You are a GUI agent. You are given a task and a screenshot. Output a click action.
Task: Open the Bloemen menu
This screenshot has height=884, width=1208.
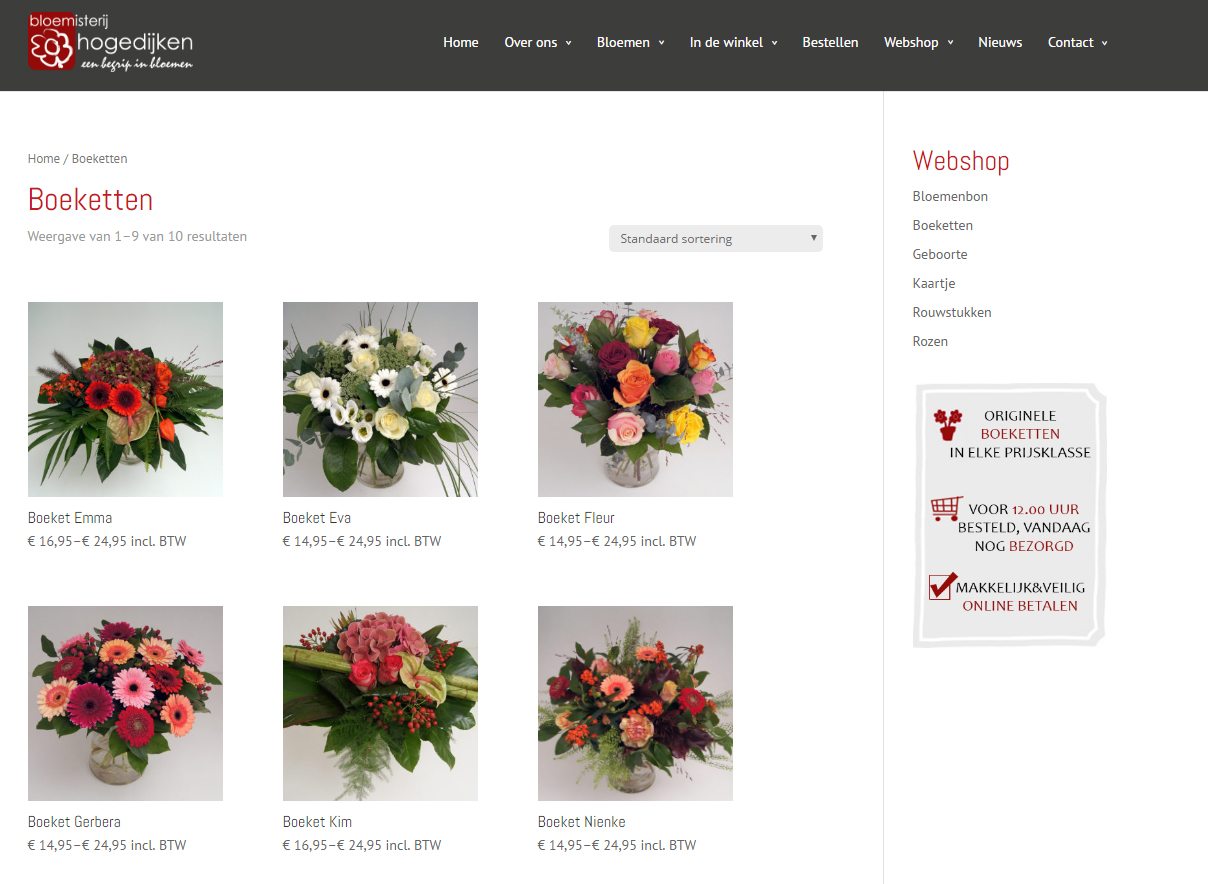tap(623, 42)
